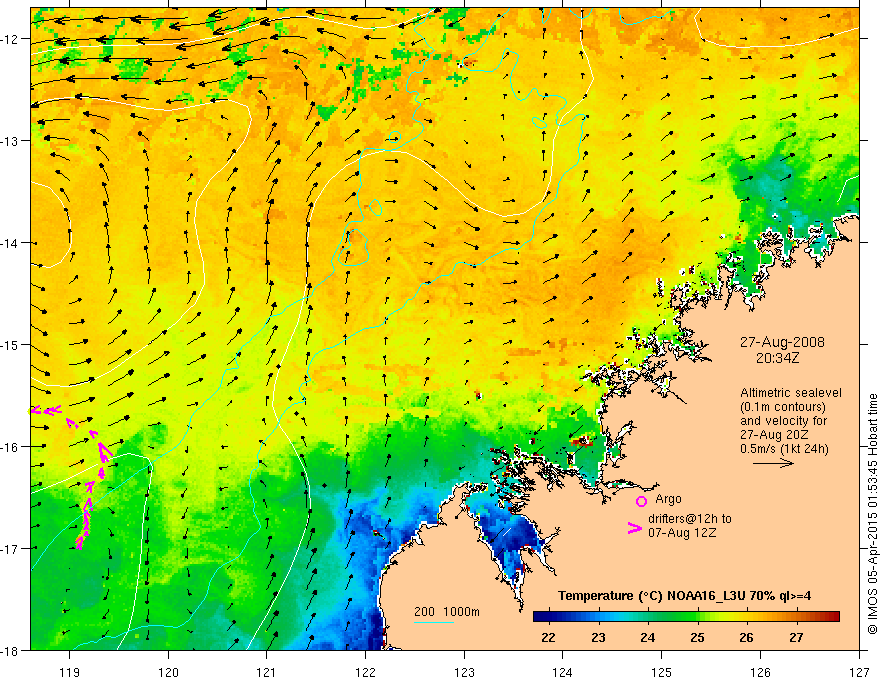This screenshot has width=880, height=680.
Task: Click the longitude axis label 123
Action: point(464,672)
